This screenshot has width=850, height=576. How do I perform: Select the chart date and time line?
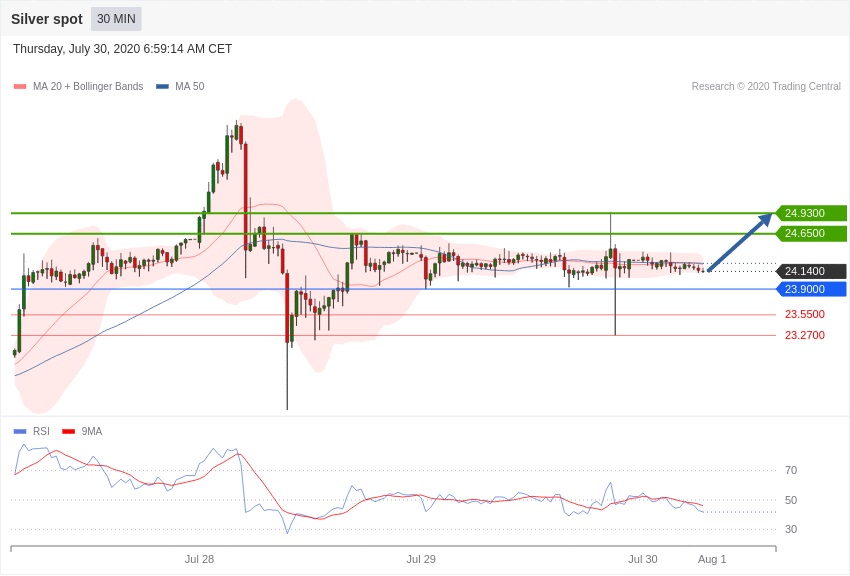click(123, 49)
